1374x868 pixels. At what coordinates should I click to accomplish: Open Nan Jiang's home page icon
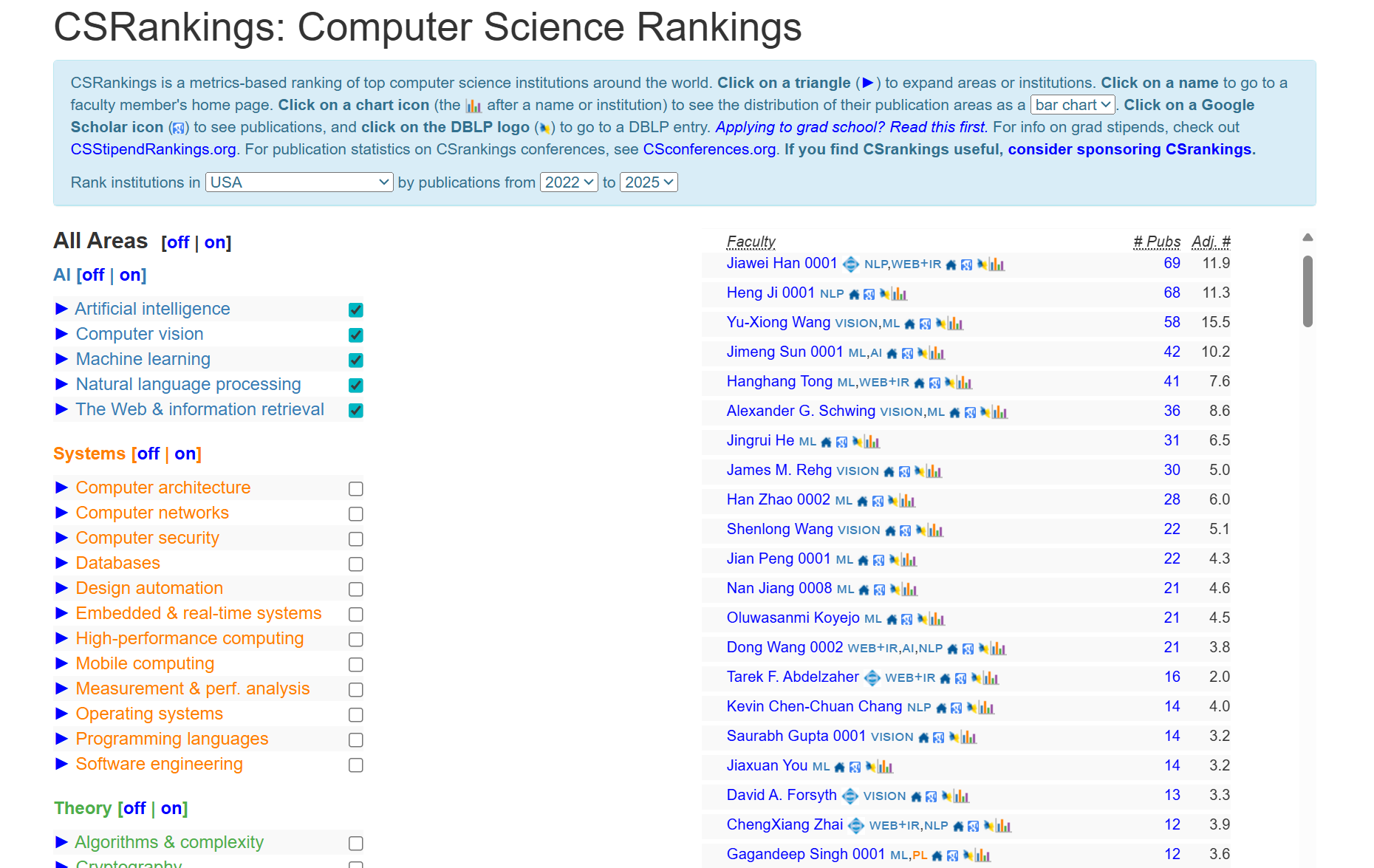[864, 590]
